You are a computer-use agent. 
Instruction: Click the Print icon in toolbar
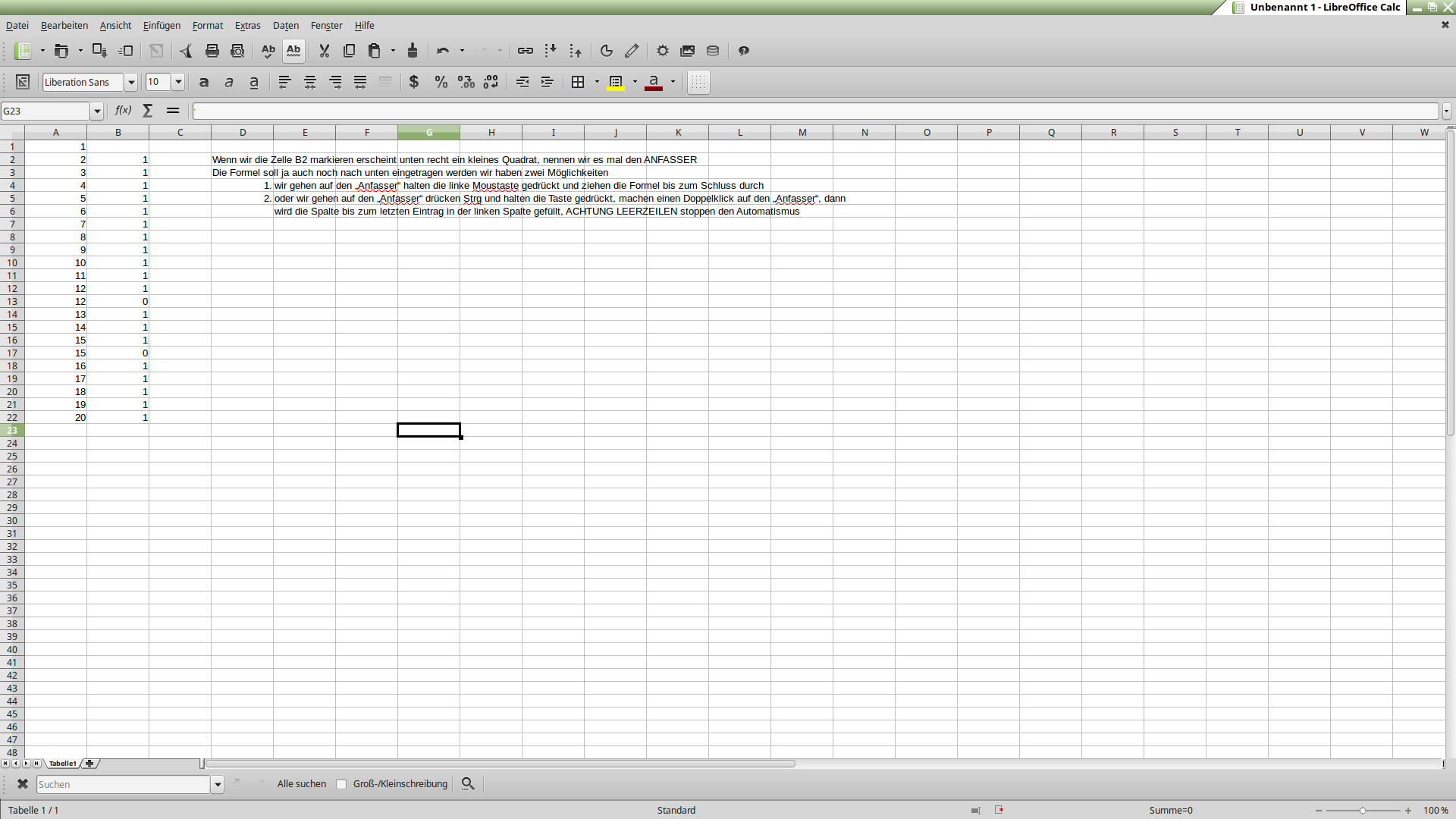212,51
